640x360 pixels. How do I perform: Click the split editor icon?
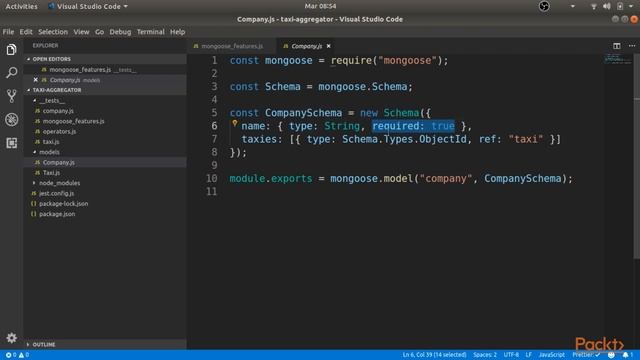(617, 46)
